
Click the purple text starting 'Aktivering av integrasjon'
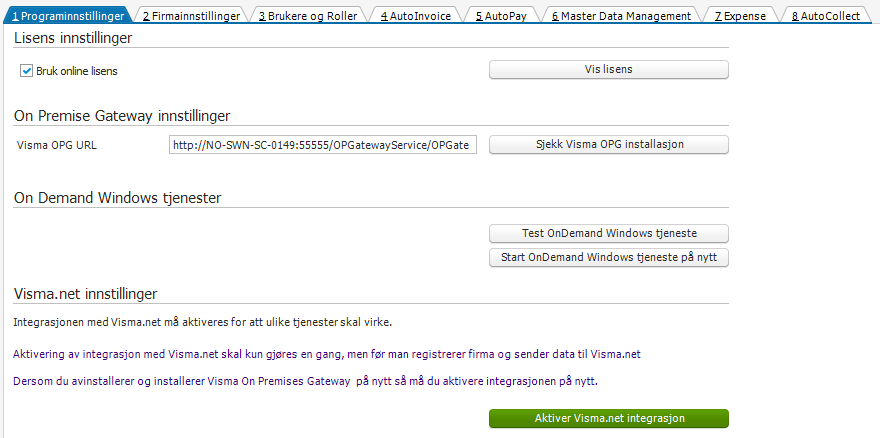[327, 354]
